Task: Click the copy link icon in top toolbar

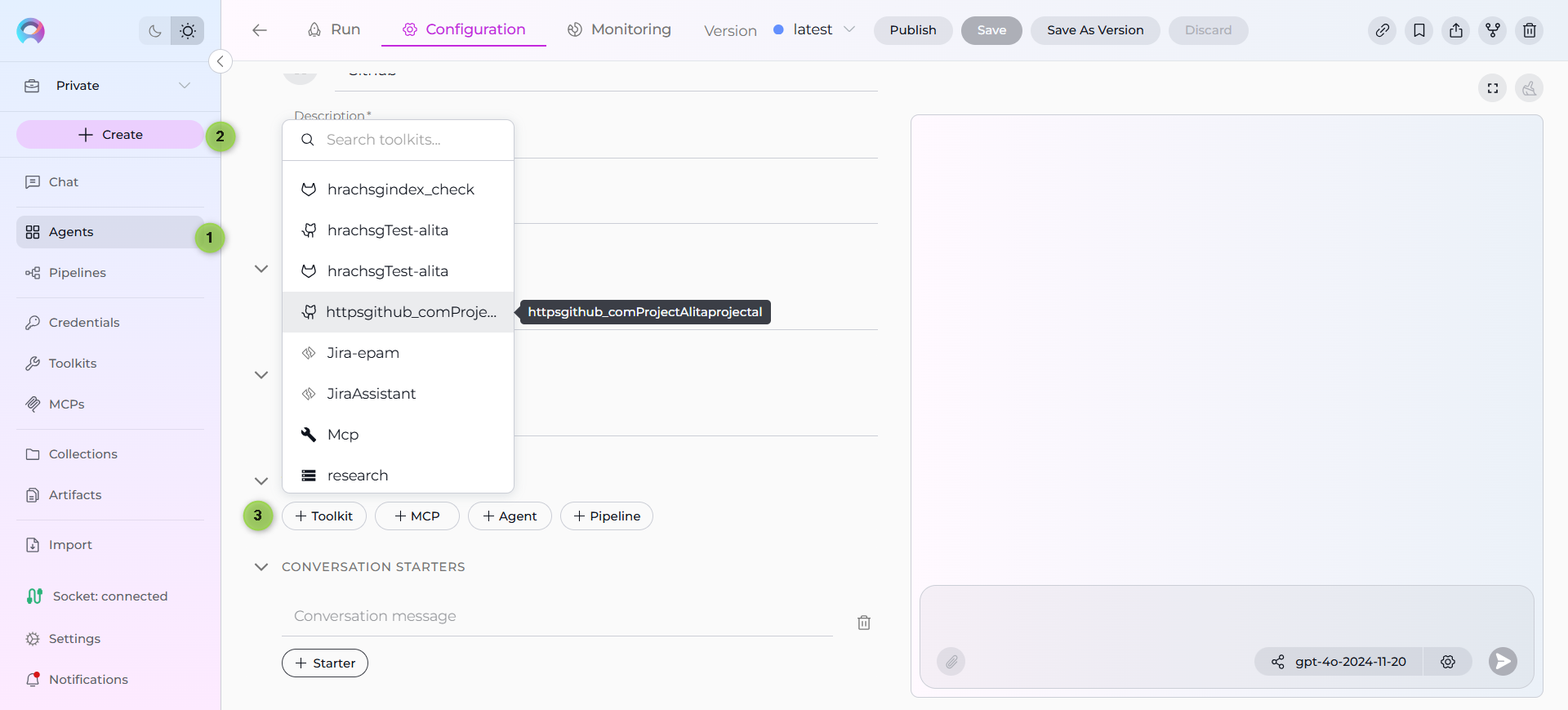Action: coord(1382,30)
